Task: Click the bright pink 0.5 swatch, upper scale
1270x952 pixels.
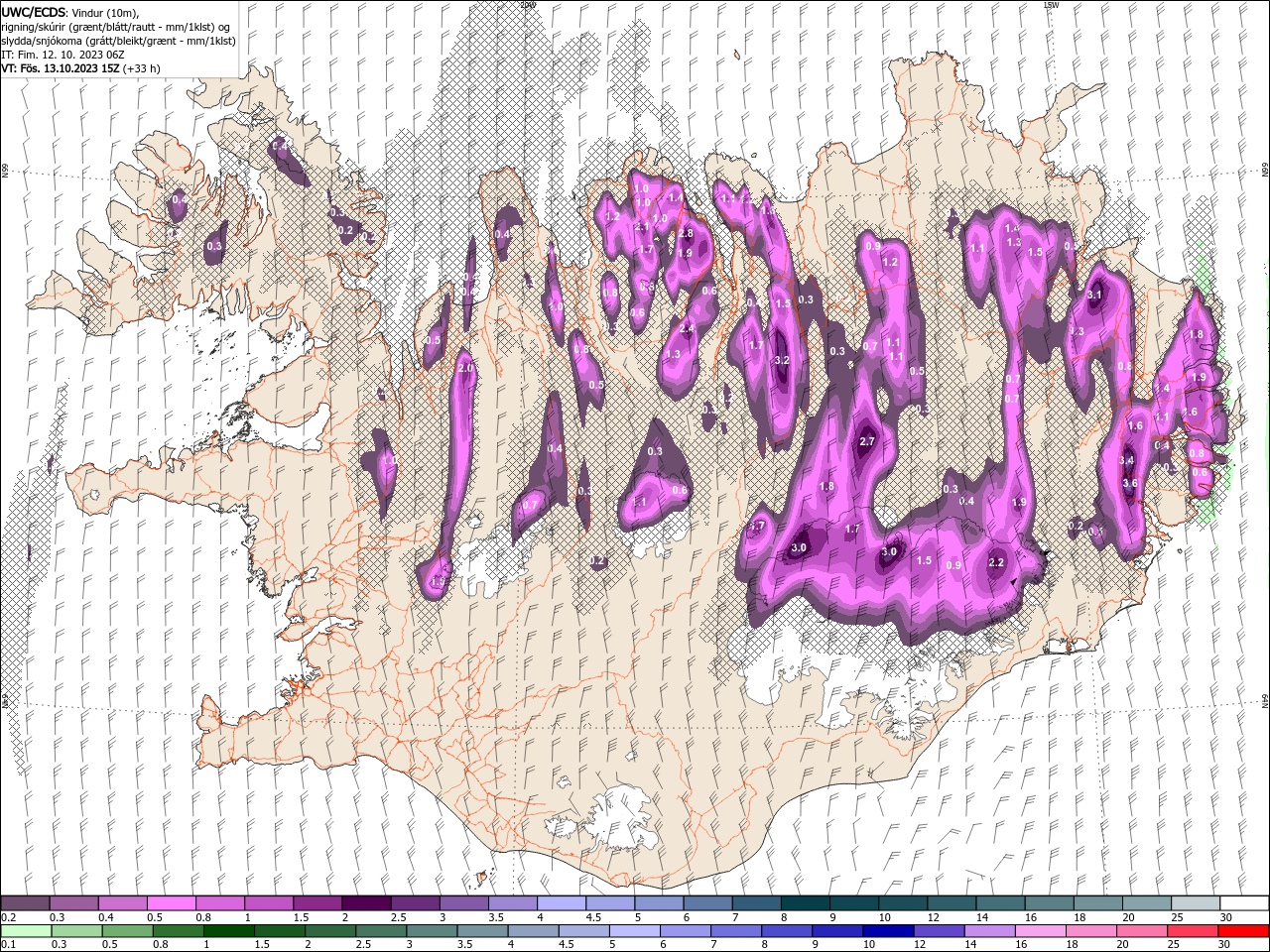Action: [171, 903]
